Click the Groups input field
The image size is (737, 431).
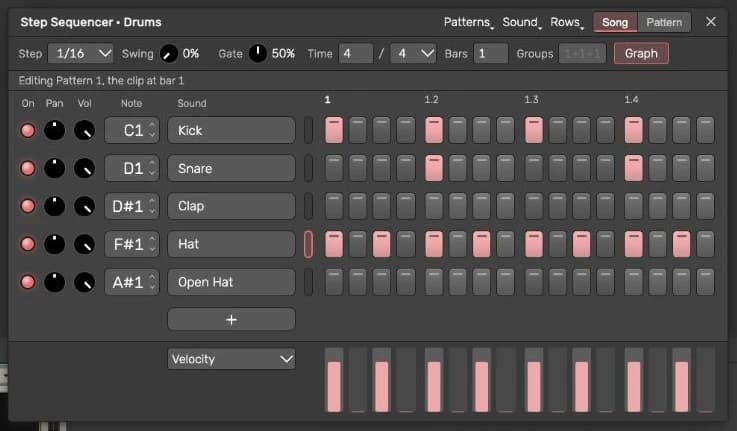[582, 54]
